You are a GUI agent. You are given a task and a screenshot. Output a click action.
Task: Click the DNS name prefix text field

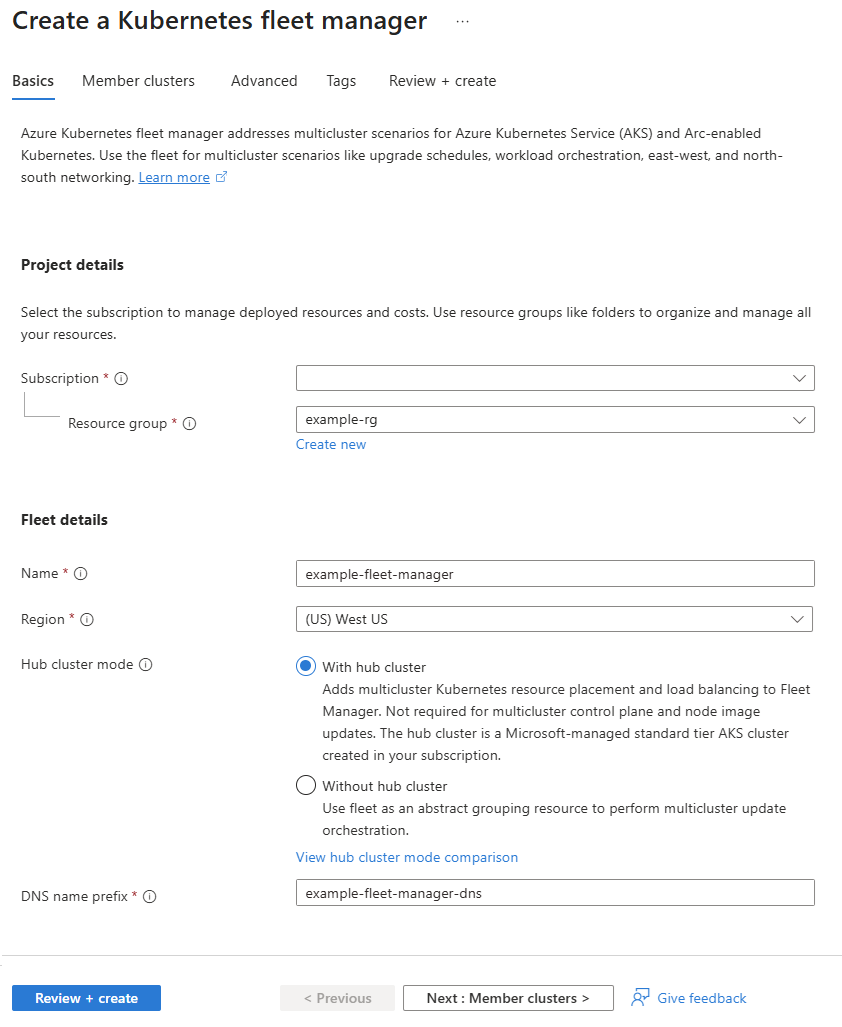point(555,893)
